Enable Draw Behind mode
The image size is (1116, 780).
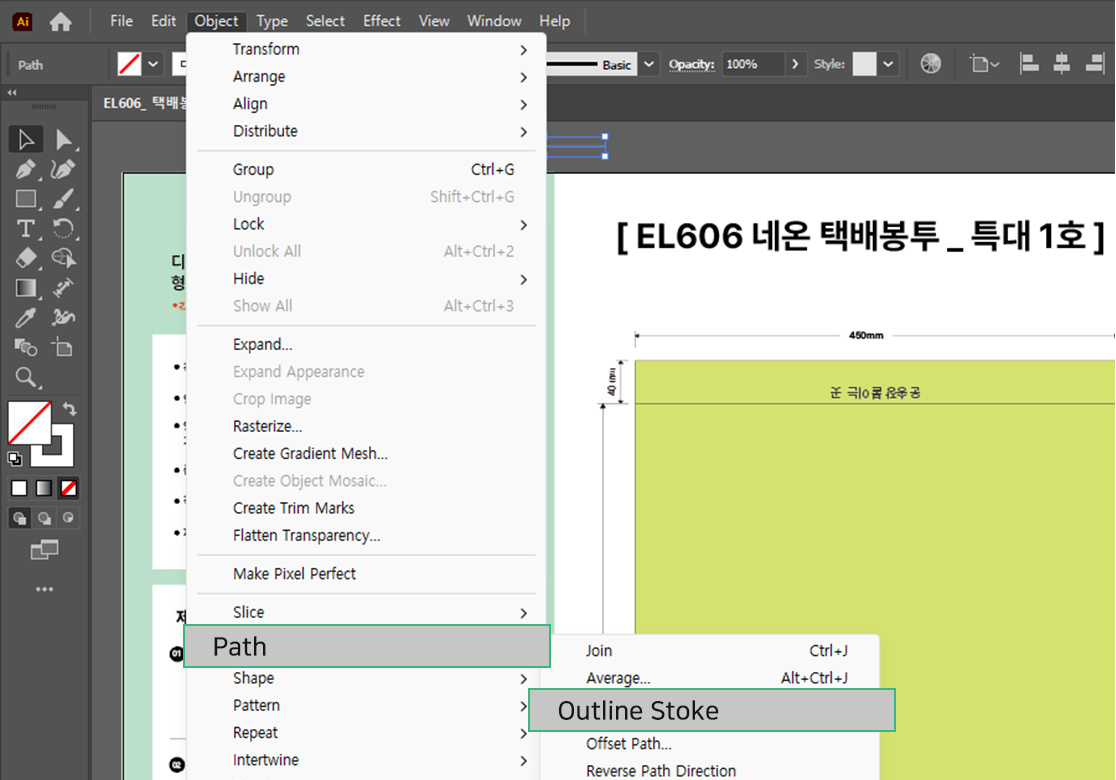coord(44,518)
